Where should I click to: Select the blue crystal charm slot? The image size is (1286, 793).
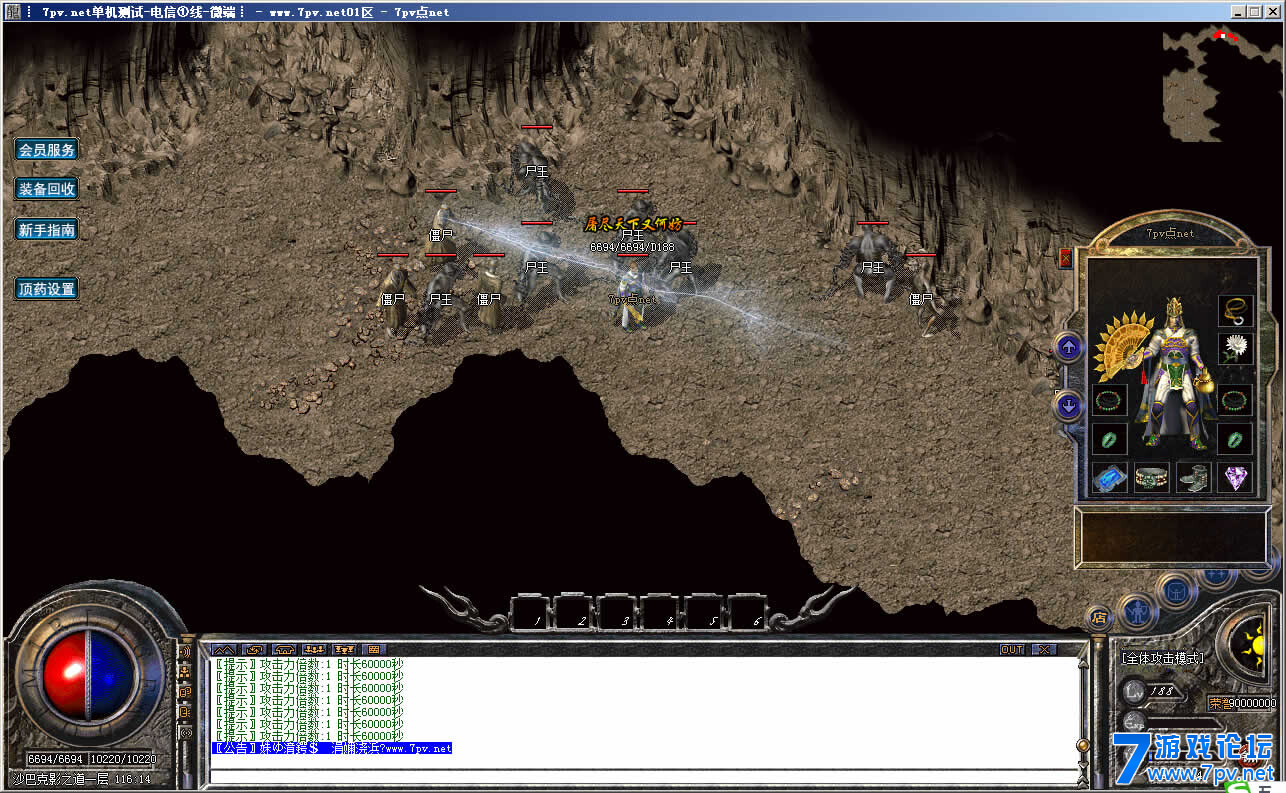tap(1109, 478)
